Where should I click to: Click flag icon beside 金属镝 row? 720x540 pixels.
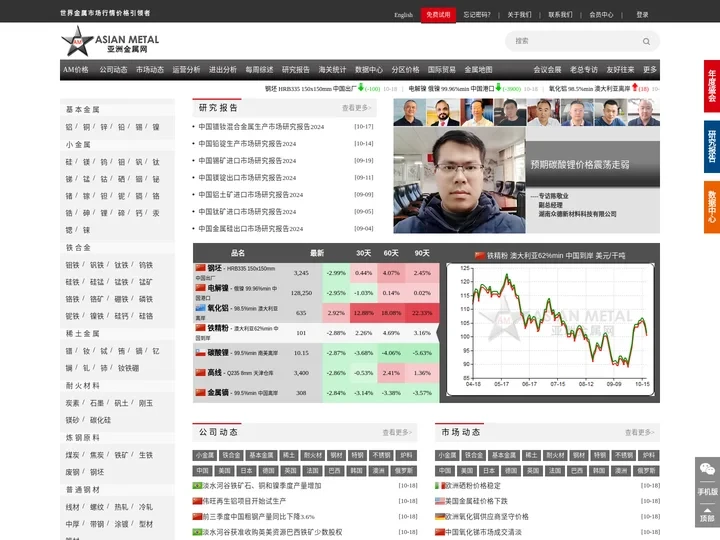click(x=200, y=393)
